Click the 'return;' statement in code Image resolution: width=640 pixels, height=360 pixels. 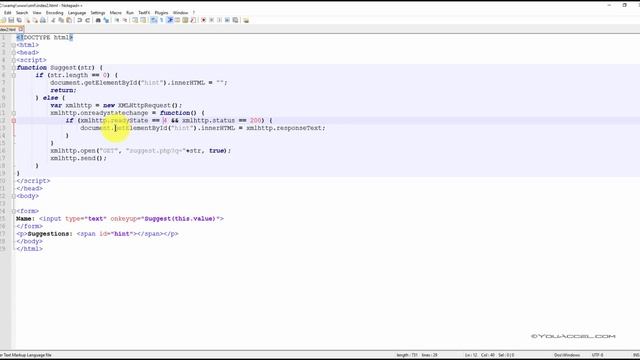(63, 90)
